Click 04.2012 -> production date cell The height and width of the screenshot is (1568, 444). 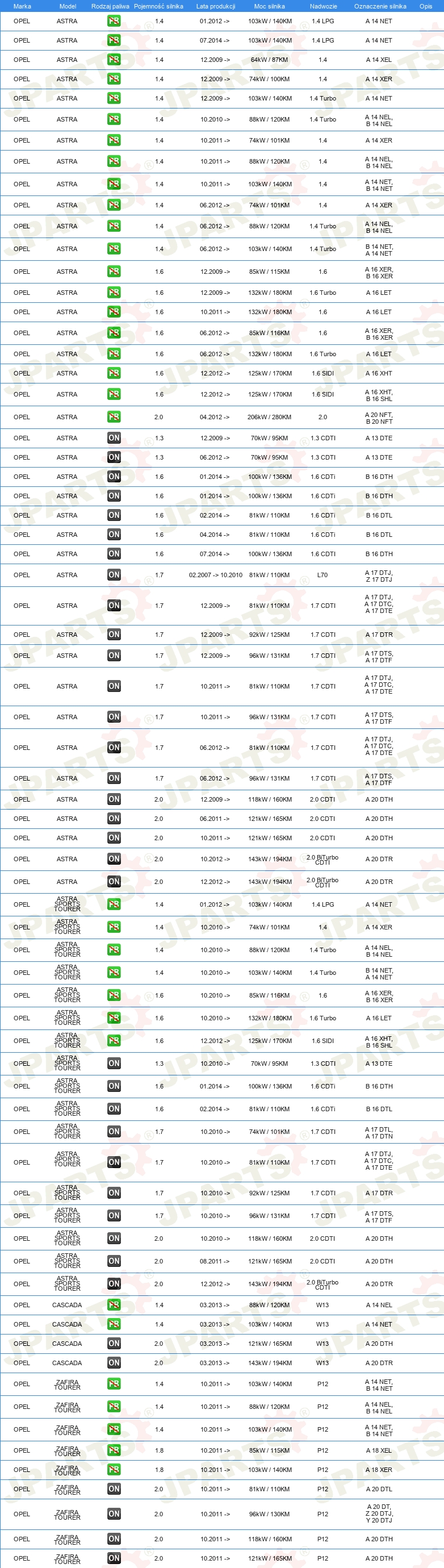coord(215,417)
